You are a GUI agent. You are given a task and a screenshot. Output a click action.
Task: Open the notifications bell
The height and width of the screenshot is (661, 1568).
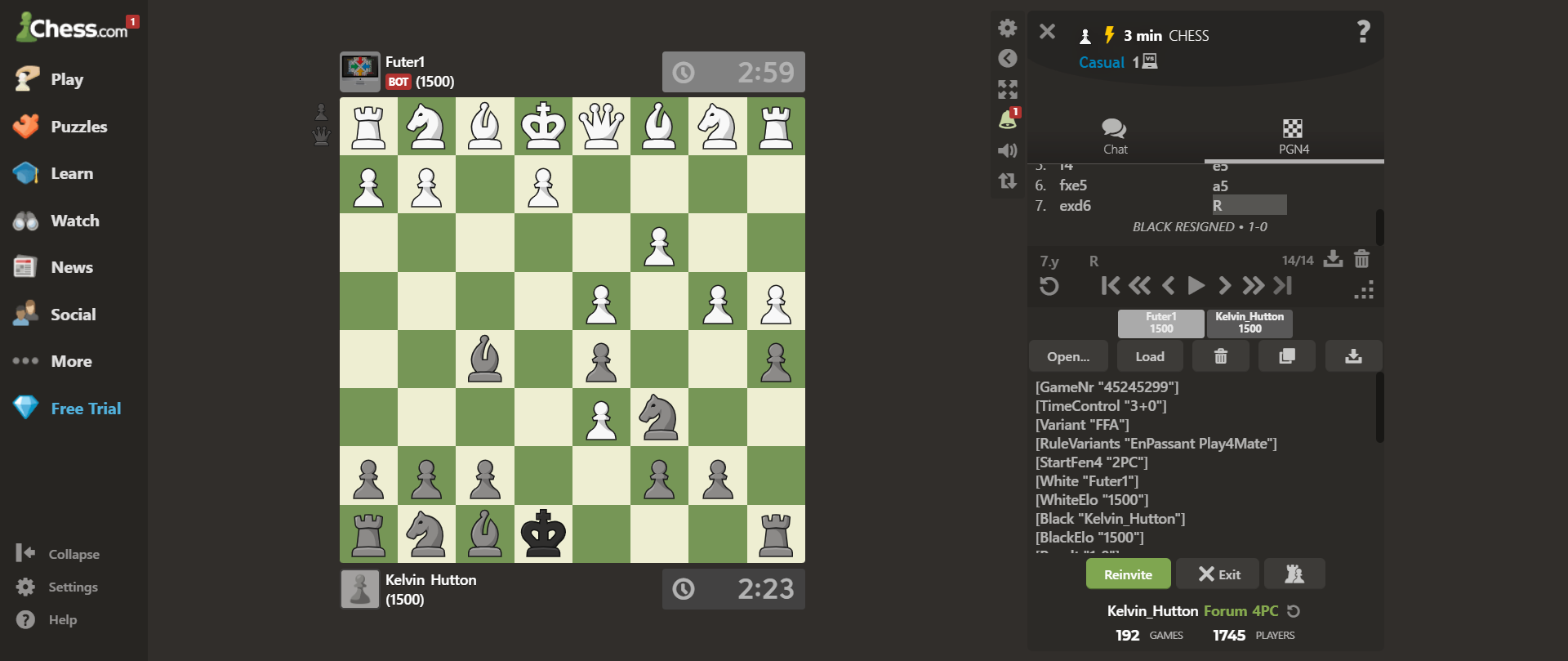click(x=1008, y=119)
